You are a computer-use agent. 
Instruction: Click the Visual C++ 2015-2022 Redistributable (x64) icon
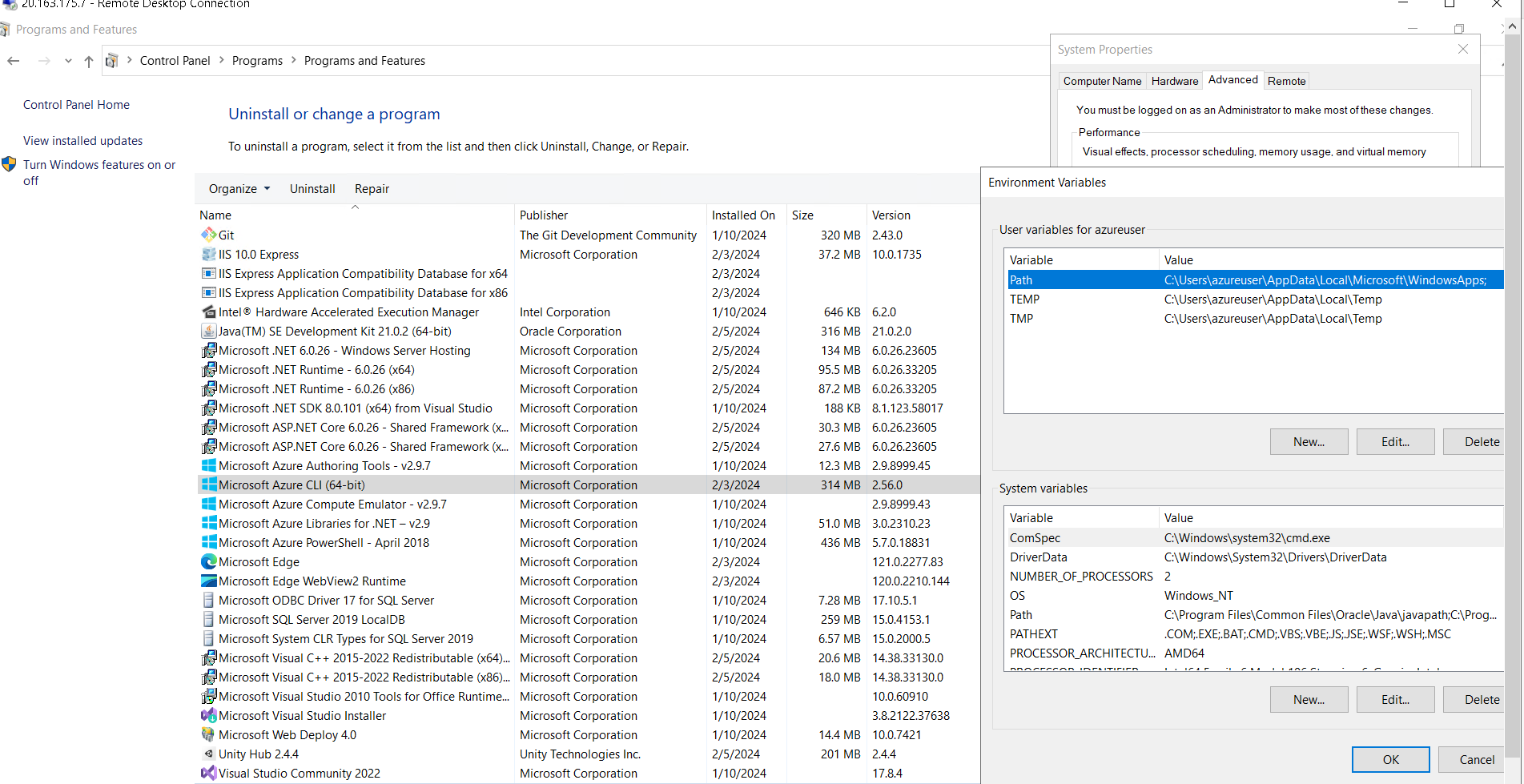click(x=208, y=657)
